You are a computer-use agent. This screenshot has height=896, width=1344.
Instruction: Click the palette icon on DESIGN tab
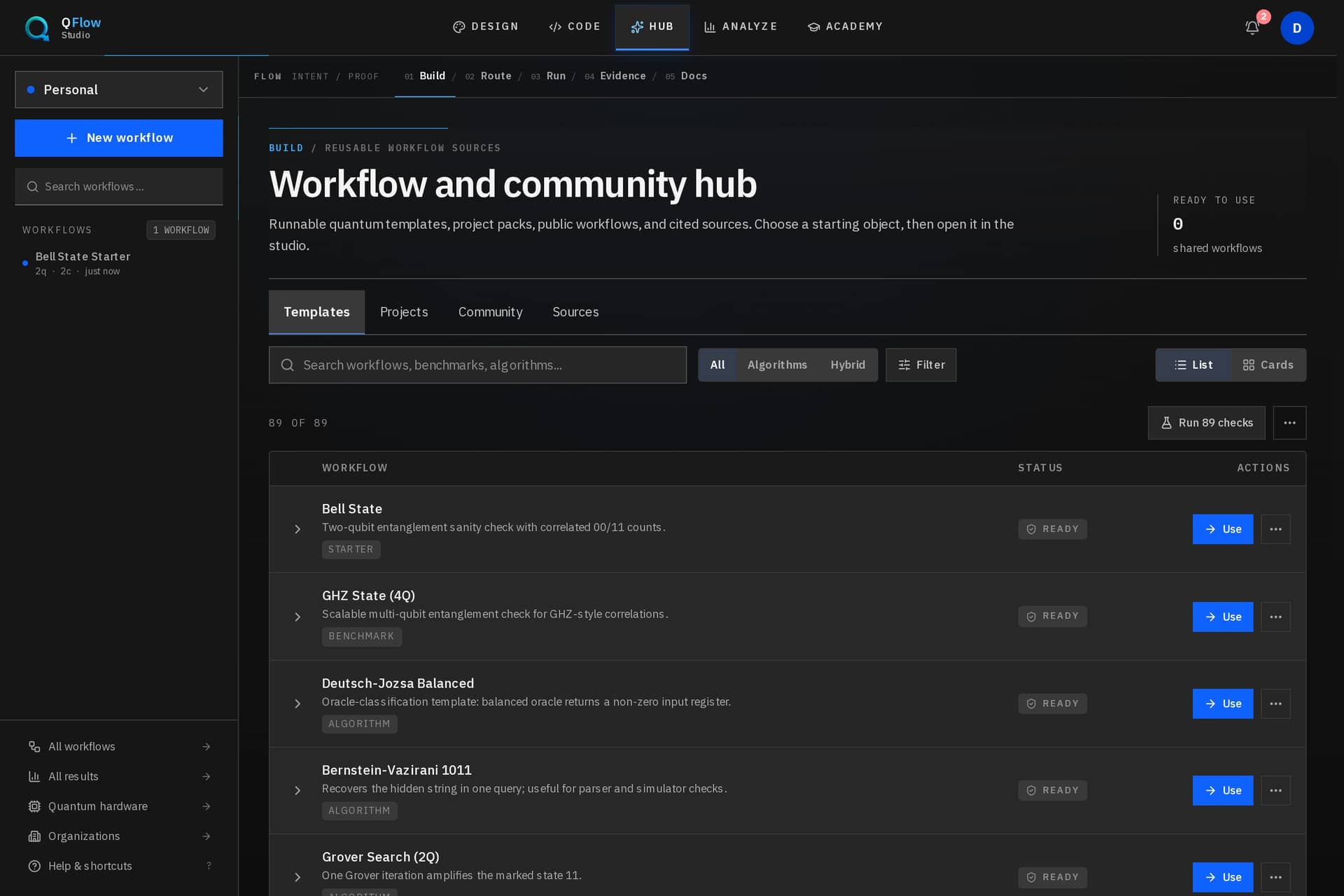click(x=459, y=27)
